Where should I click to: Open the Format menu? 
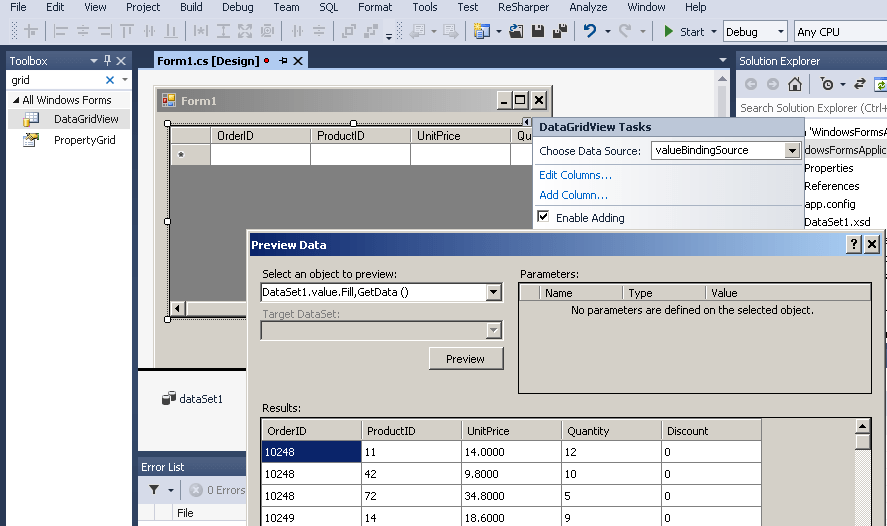click(374, 7)
